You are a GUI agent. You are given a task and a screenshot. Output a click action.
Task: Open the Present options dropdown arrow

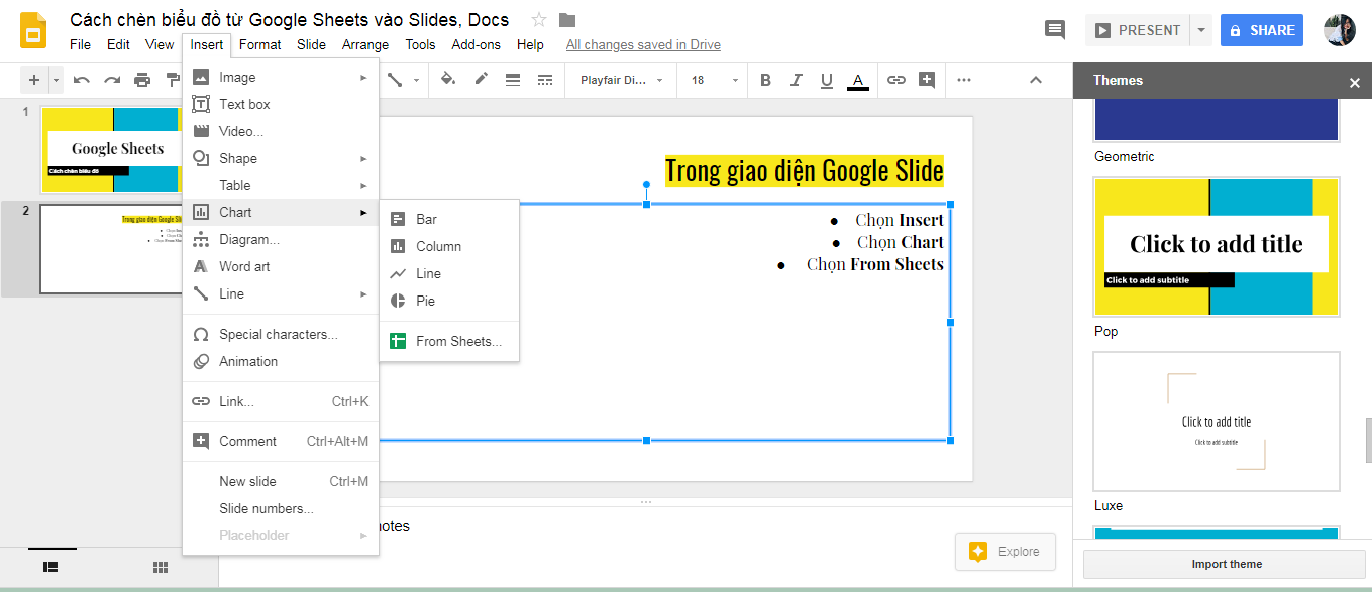click(x=1201, y=30)
